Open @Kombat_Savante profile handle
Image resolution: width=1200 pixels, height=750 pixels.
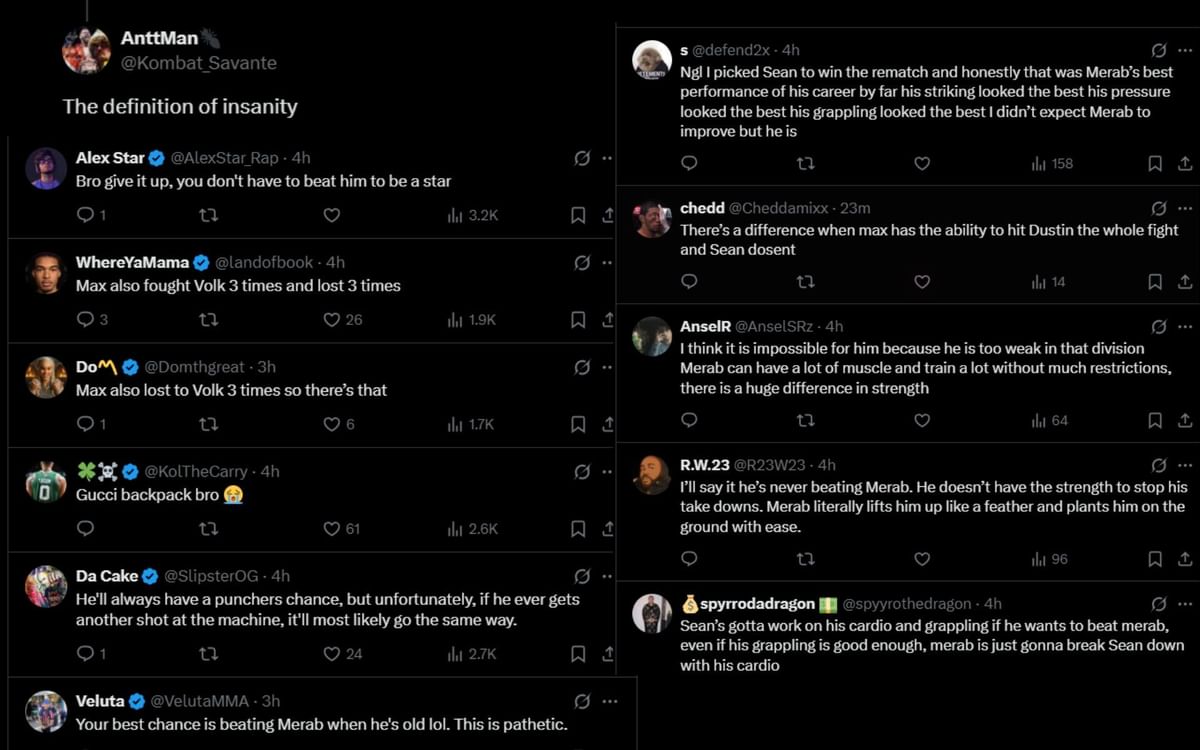point(198,63)
